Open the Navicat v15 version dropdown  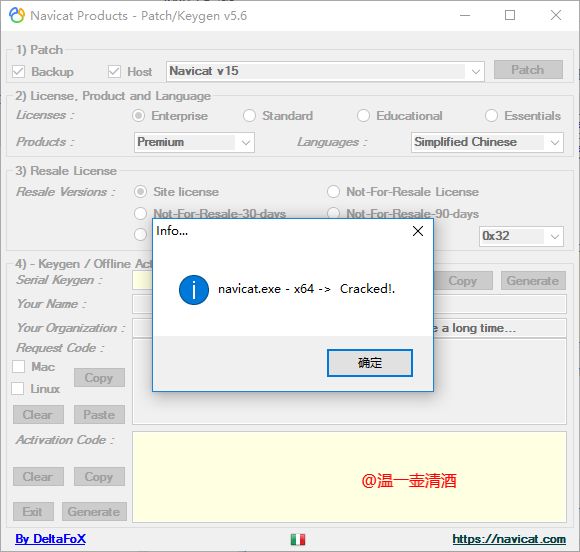click(325, 71)
